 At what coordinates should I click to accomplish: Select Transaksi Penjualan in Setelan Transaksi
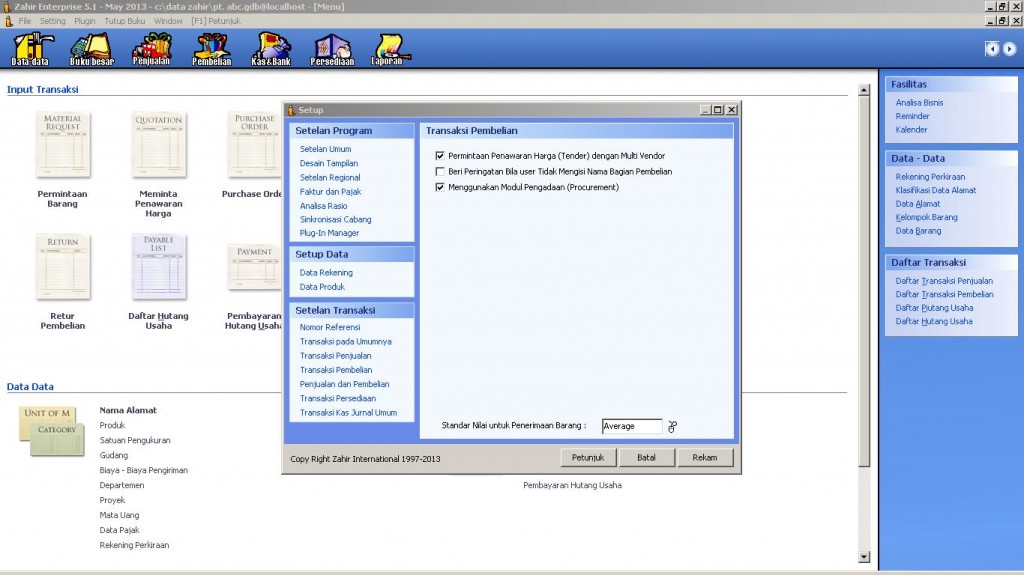(335, 356)
